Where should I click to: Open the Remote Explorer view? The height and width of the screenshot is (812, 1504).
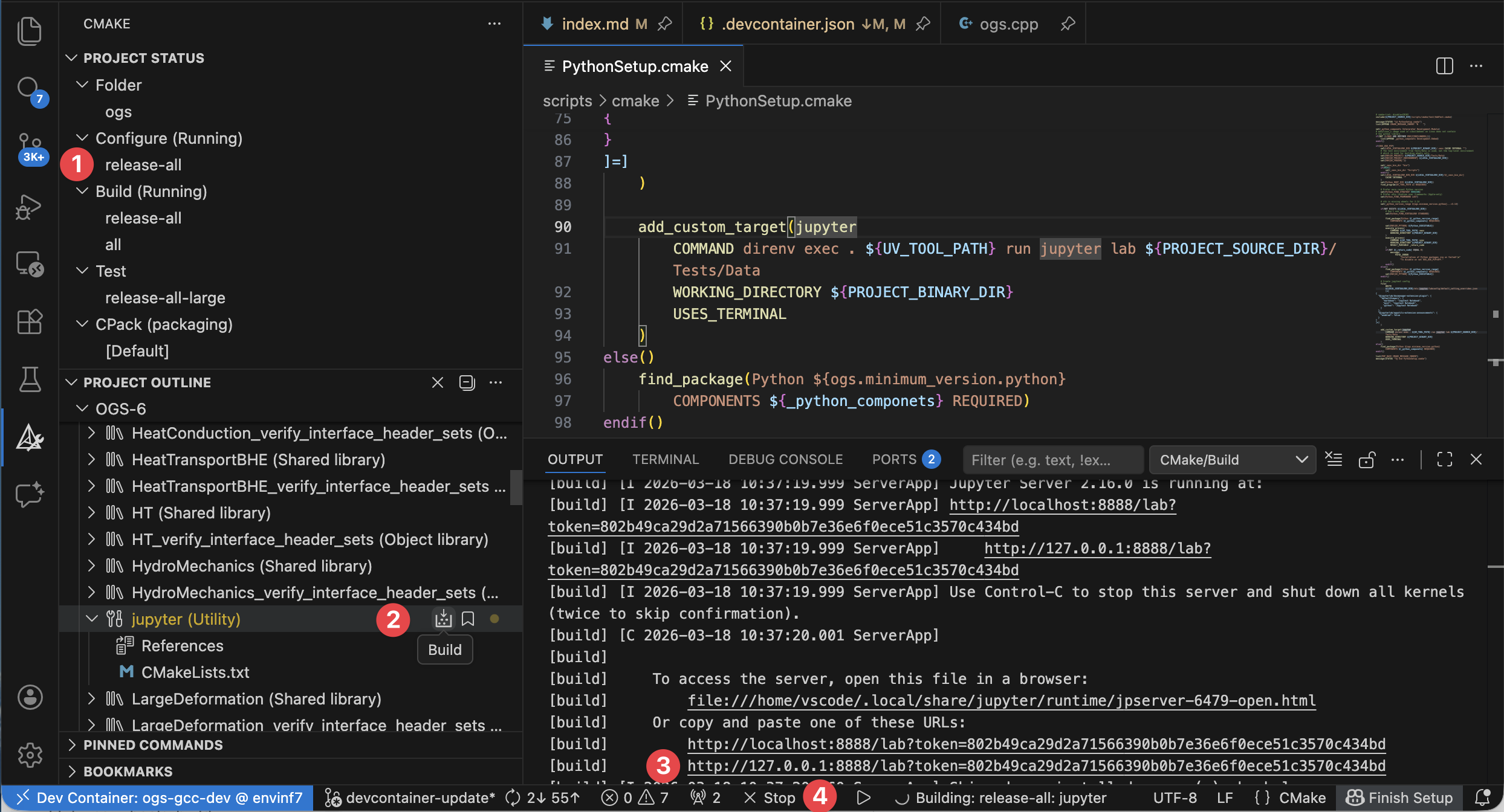29,264
